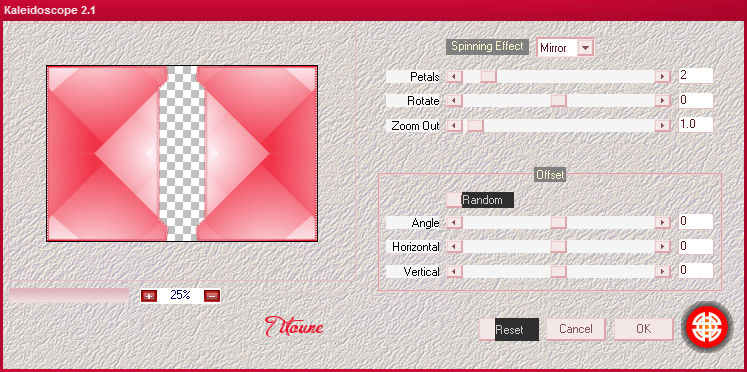Click Vertical slider right arrow
This screenshot has width=747, height=372.
tap(662, 271)
